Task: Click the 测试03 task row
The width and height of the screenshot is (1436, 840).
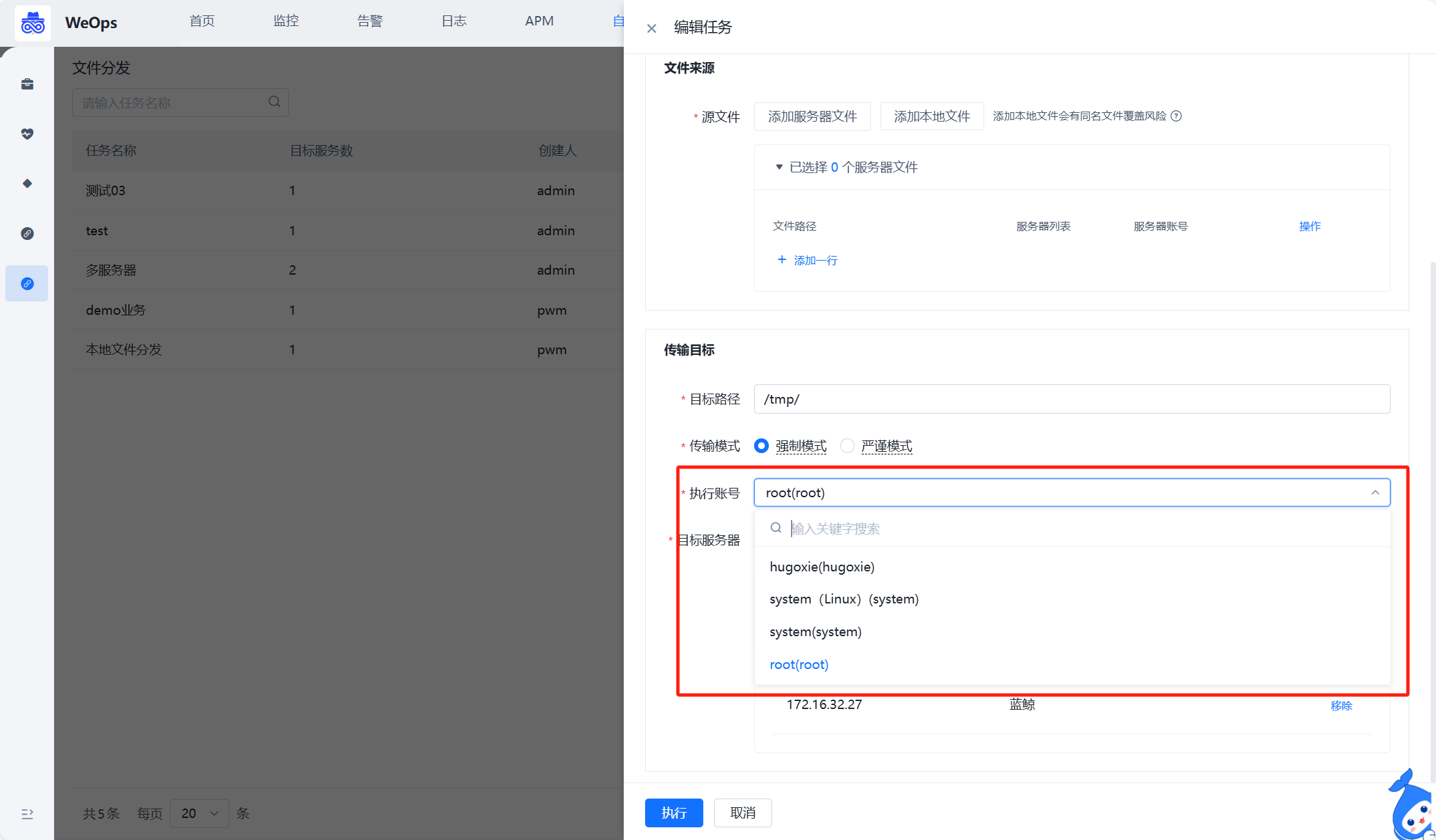Action: point(348,190)
